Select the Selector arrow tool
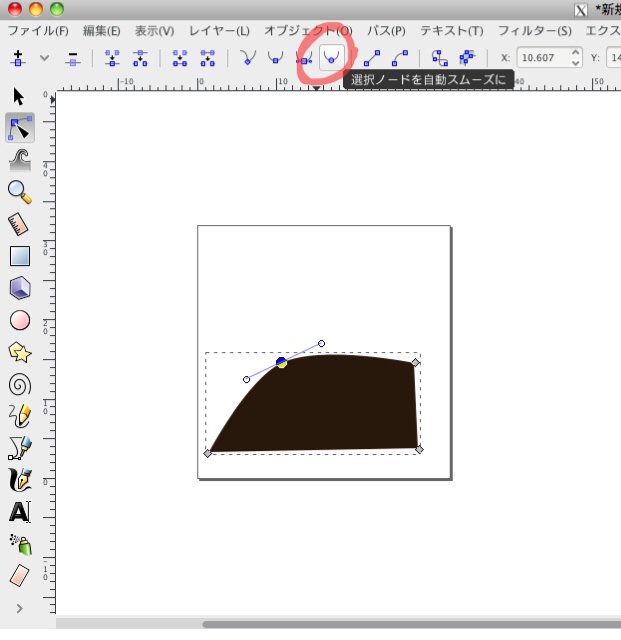The width and height of the screenshot is (621, 640). click(x=19, y=96)
